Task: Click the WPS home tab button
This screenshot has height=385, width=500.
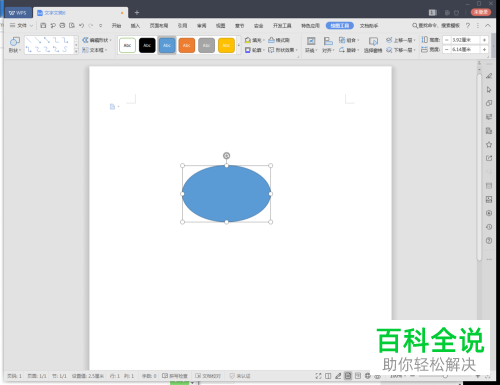Action: click(18, 13)
